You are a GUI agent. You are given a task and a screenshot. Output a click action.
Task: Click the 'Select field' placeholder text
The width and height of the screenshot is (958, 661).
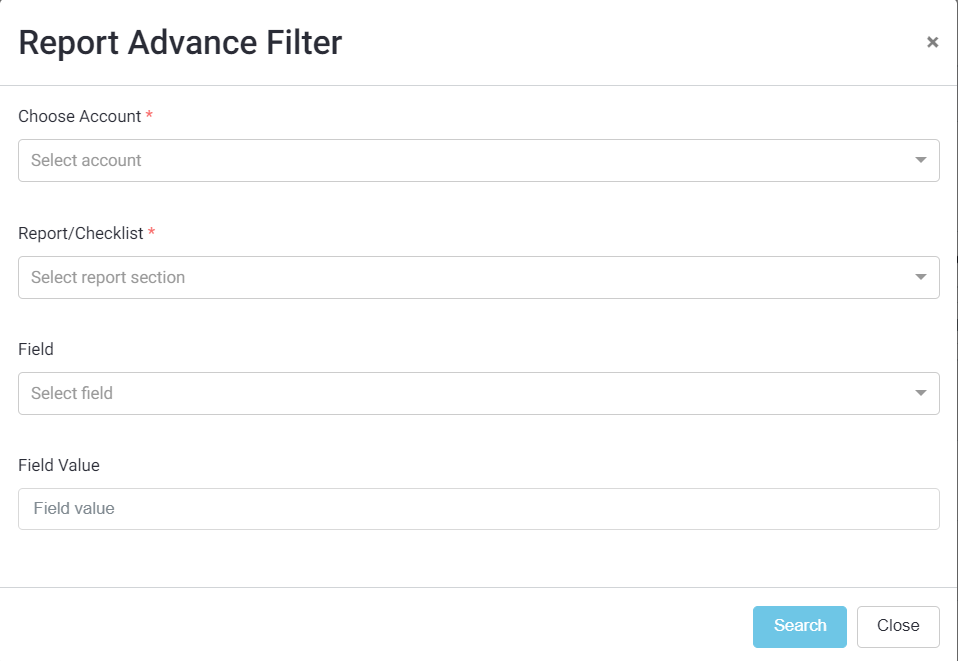pos(72,393)
